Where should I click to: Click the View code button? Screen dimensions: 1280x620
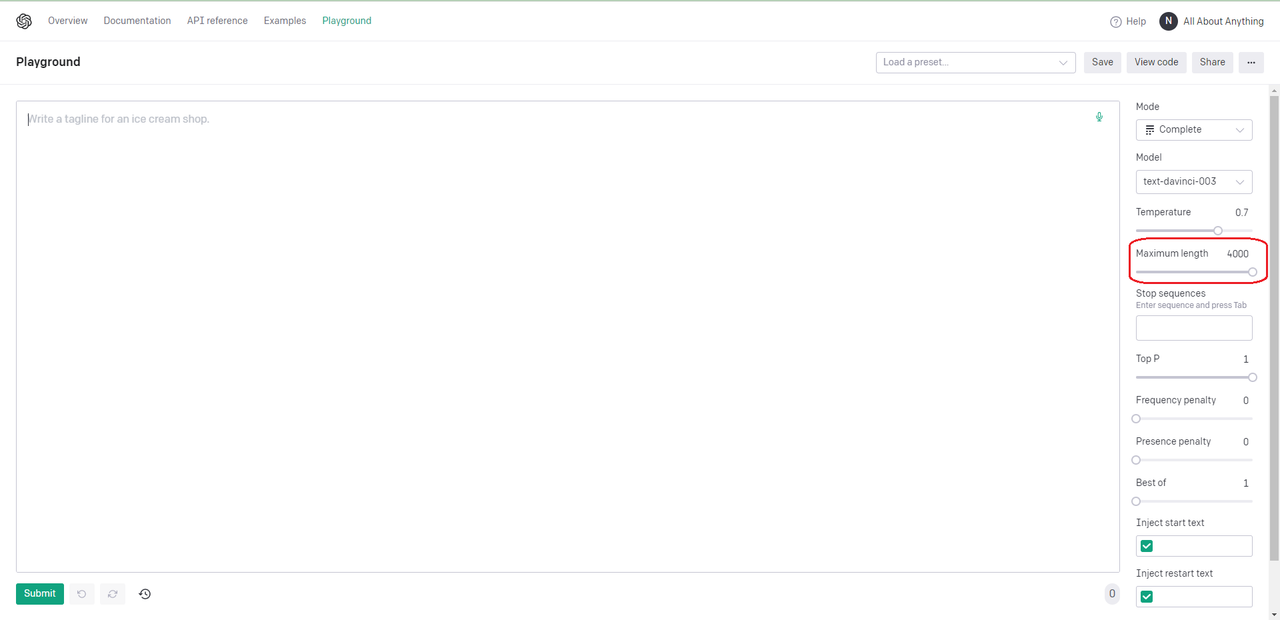click(1156, 62)
